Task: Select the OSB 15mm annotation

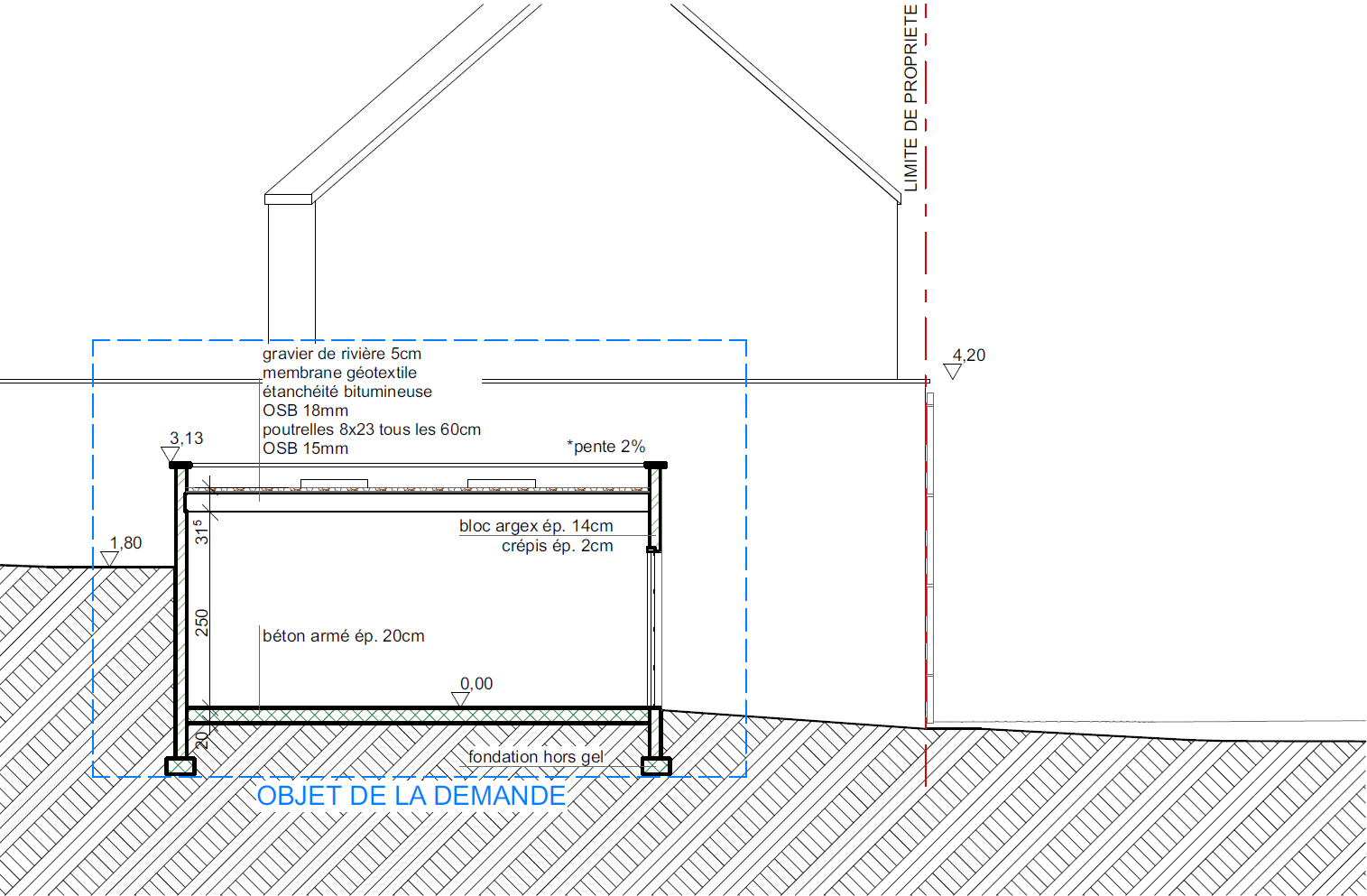Action: 305,448
